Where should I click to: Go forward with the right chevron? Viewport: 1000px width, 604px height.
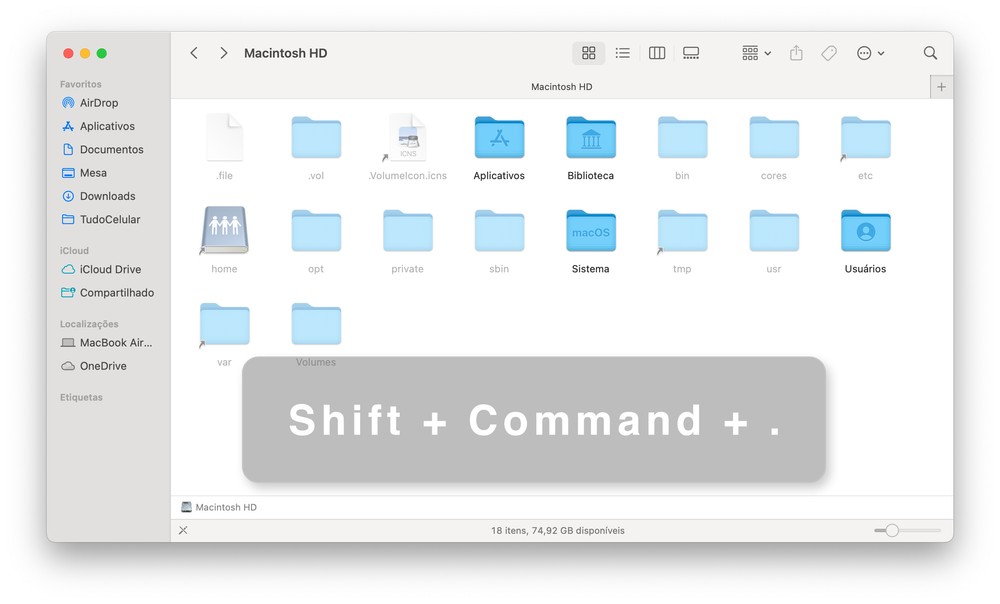(x=223, y=53)
